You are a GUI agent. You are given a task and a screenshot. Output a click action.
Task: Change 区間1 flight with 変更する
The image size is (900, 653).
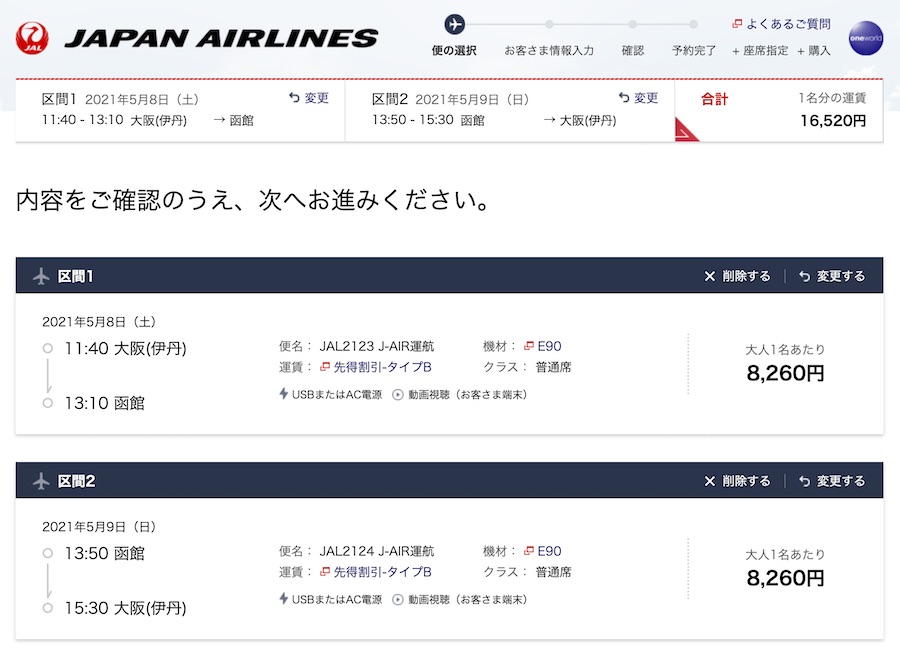click(x=832, y=276)
